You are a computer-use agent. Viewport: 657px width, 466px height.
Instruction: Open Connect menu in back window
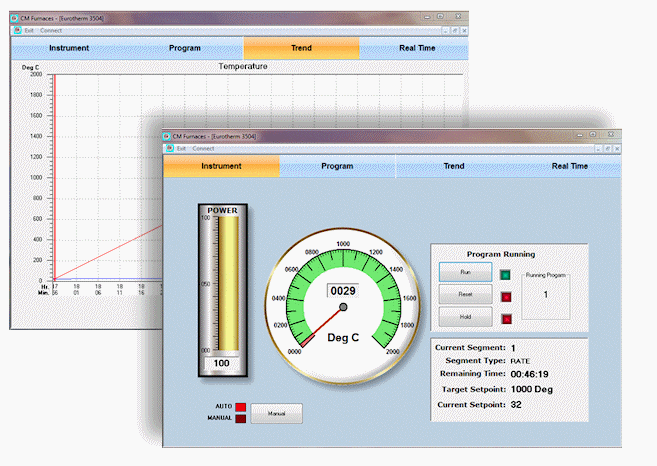click(51, 31)
